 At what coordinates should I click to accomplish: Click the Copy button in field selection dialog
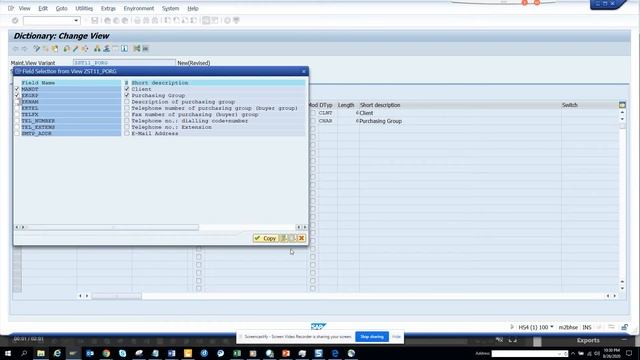click(266, 238)
